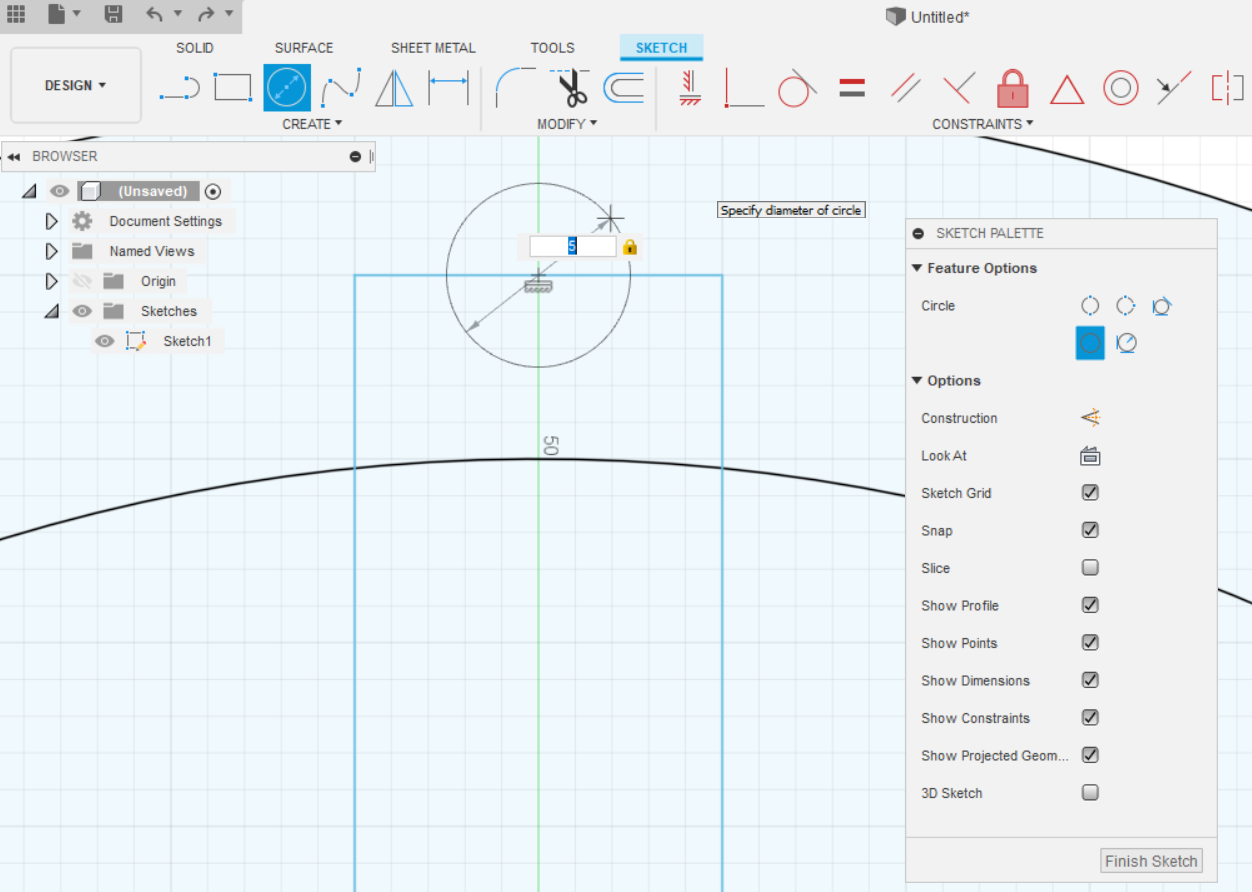
Task: Select the Center Diameter Circle tool in toolbar
Action: (287, 88)
